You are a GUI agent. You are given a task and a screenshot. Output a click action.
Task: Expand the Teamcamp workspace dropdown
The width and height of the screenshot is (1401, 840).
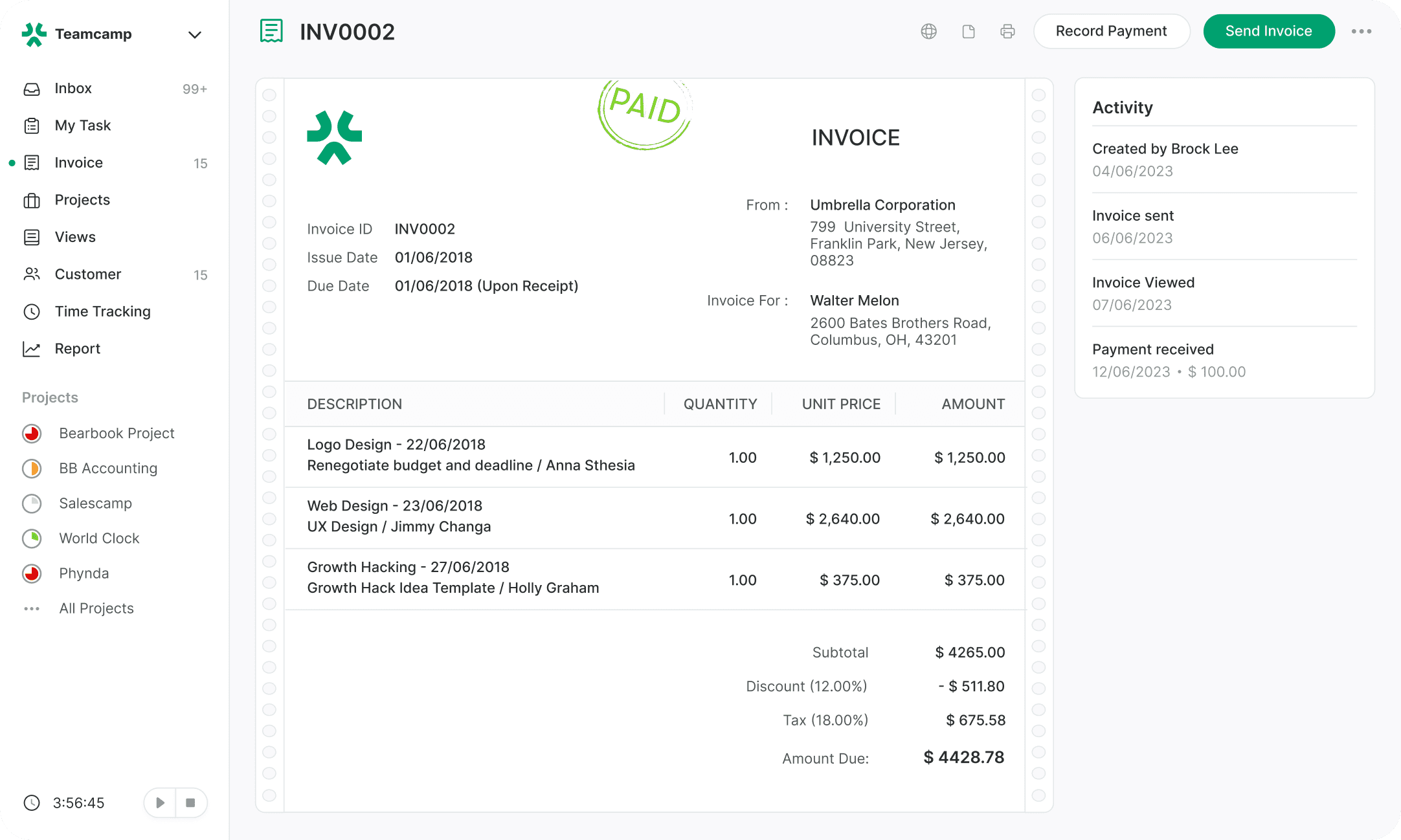[194, 34]
